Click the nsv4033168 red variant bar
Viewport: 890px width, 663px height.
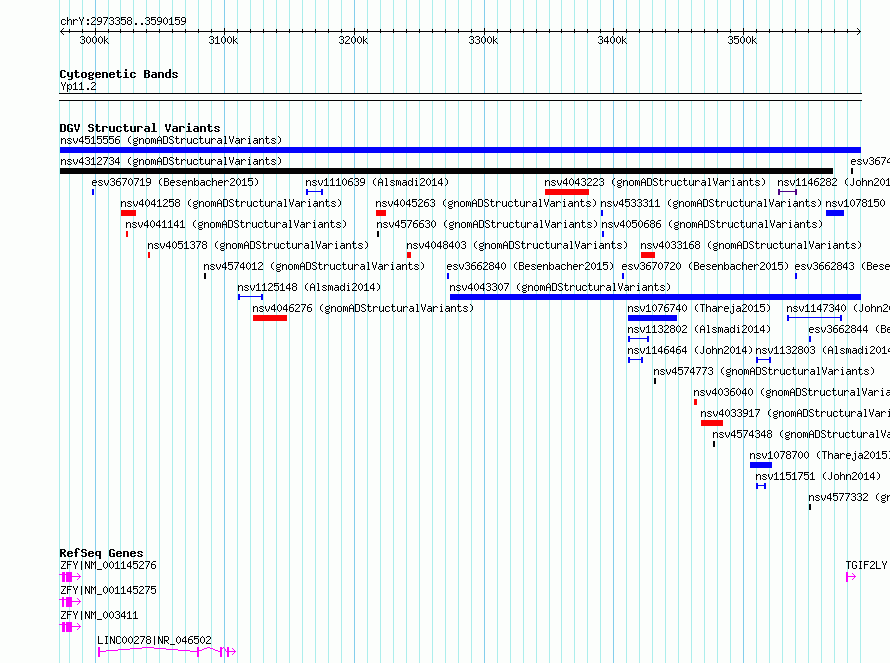[648, 255]
